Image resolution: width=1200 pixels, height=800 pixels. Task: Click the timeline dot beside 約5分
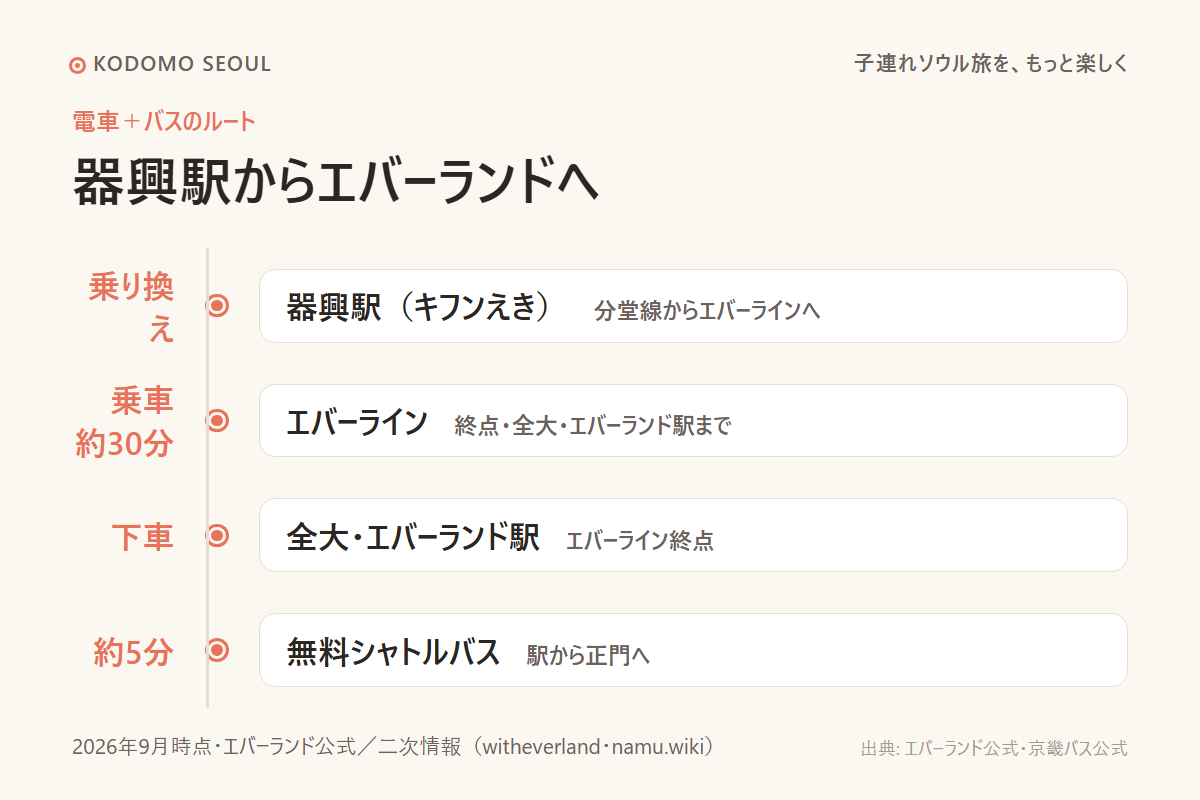coord(218,651)
